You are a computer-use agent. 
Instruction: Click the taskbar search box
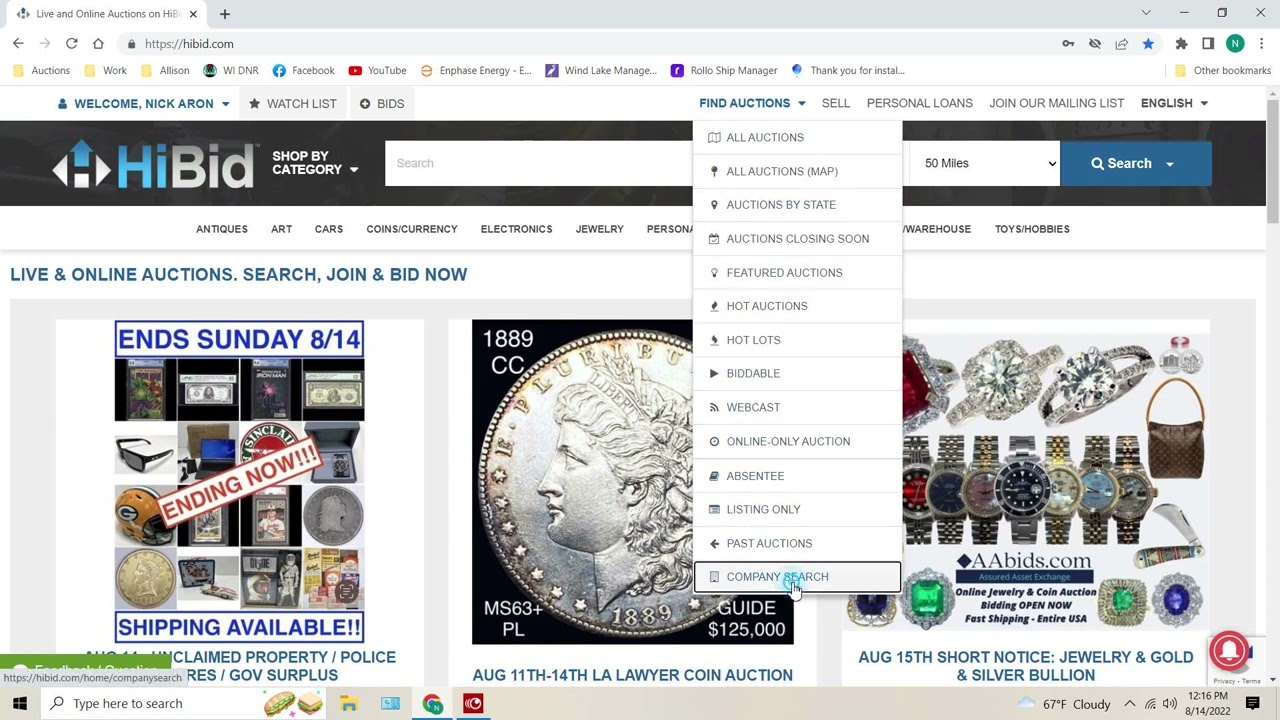tap(185, 703)
